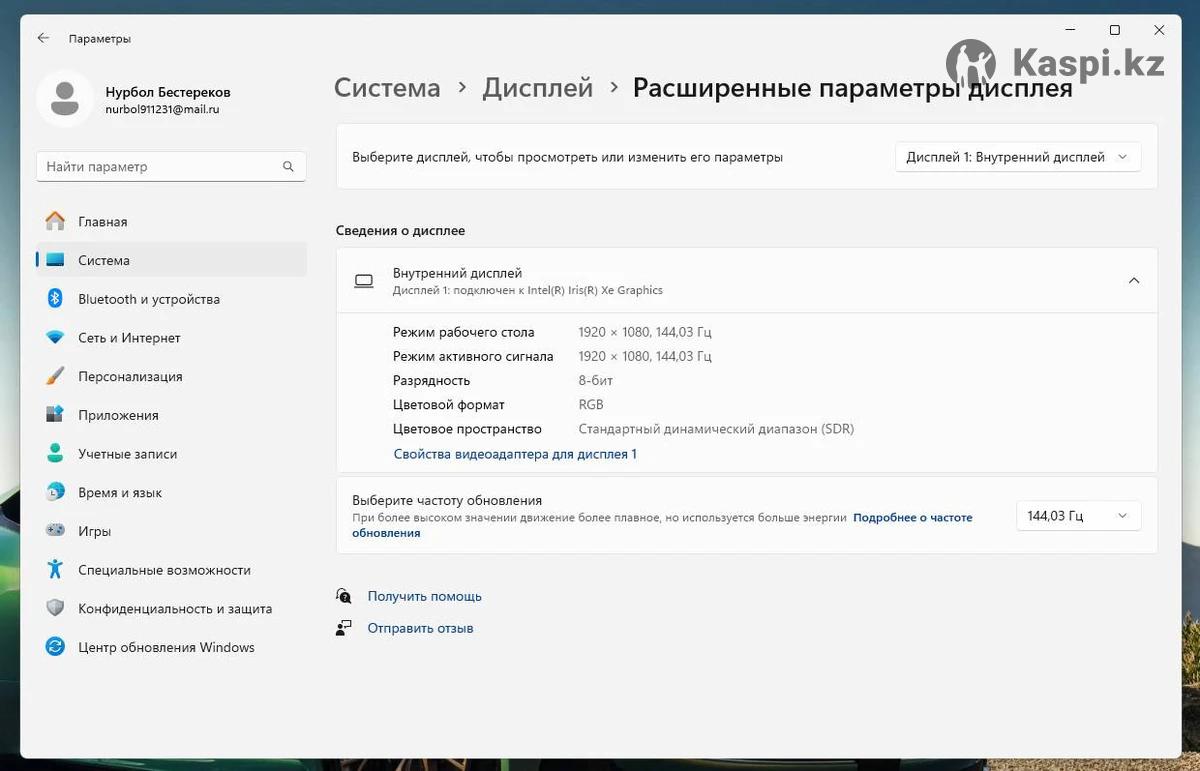This screenshot has width=1200, height=771.
Task: Open Учетные записи in the sidebar
Action: point(127,454)
